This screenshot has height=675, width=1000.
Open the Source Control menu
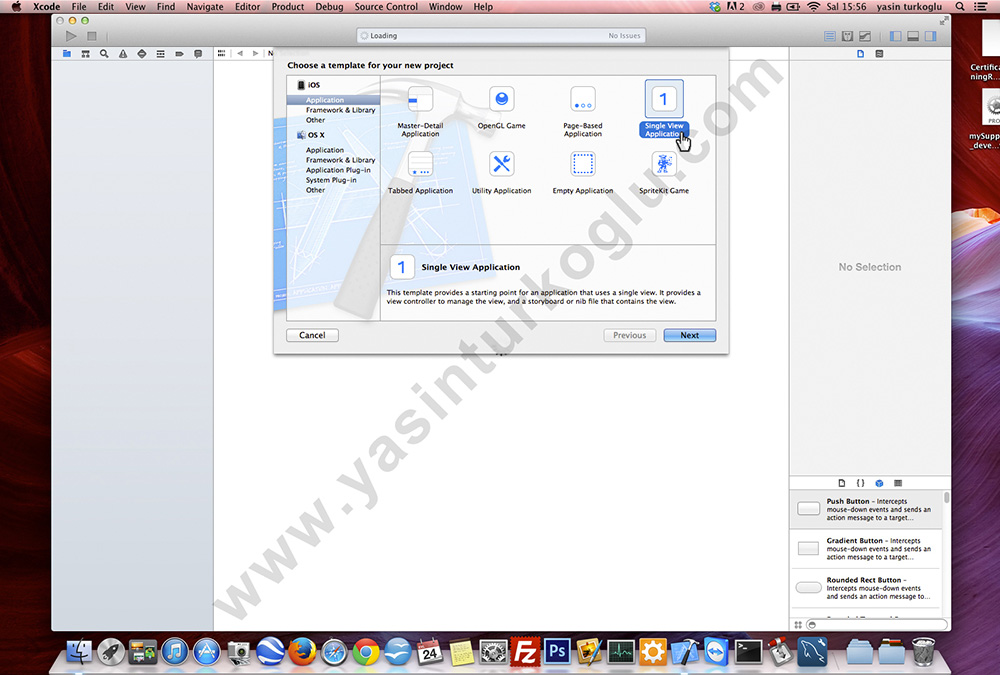point(386,6)
